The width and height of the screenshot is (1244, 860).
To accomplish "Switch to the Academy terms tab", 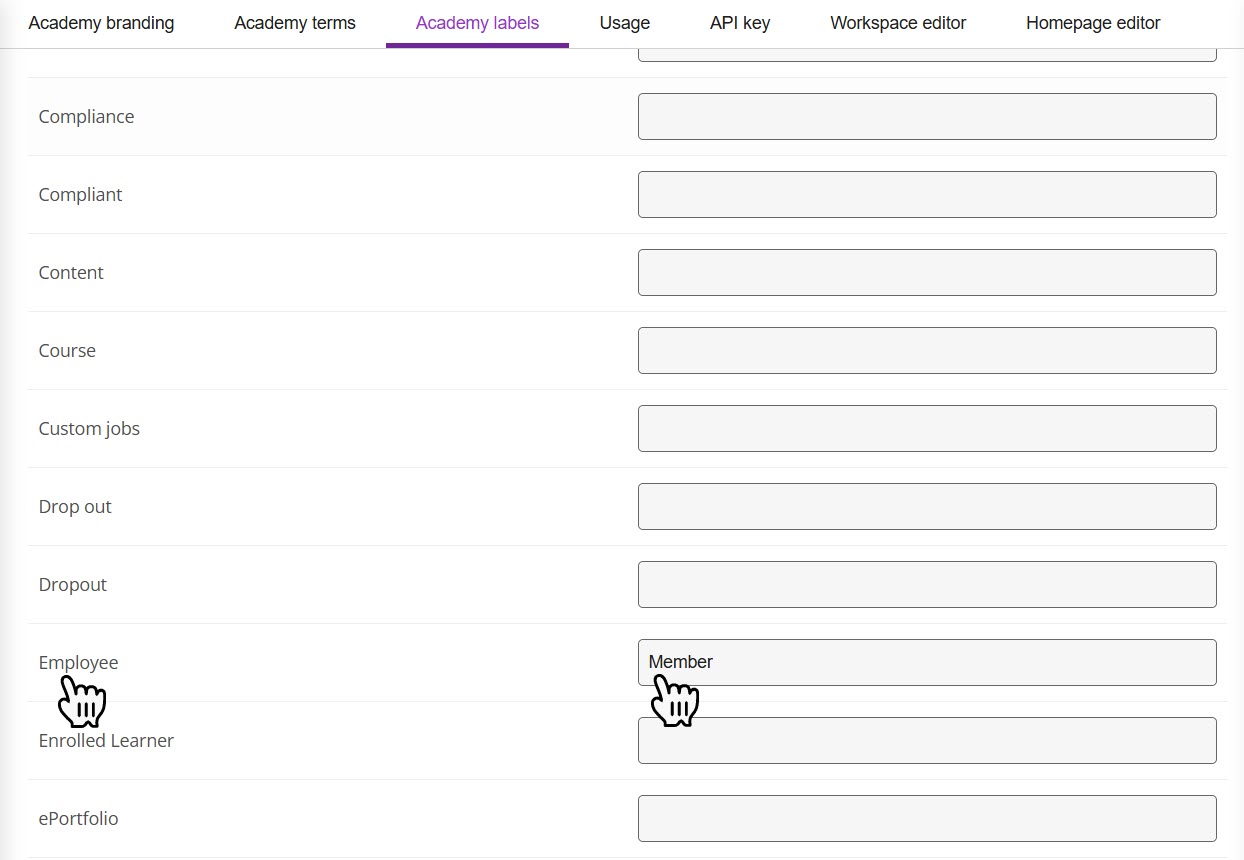I will point(295,23).
